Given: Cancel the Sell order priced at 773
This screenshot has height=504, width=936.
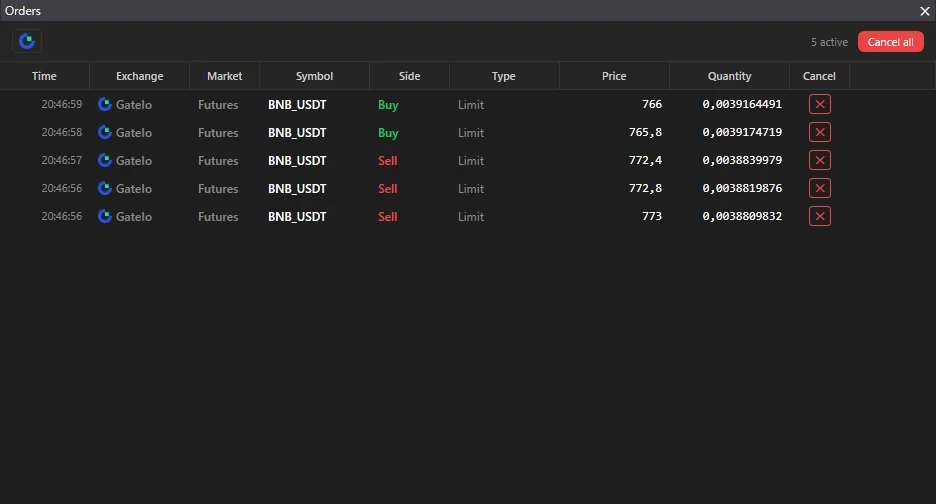Looking at the screenshot, I should [x=820, y=216].
